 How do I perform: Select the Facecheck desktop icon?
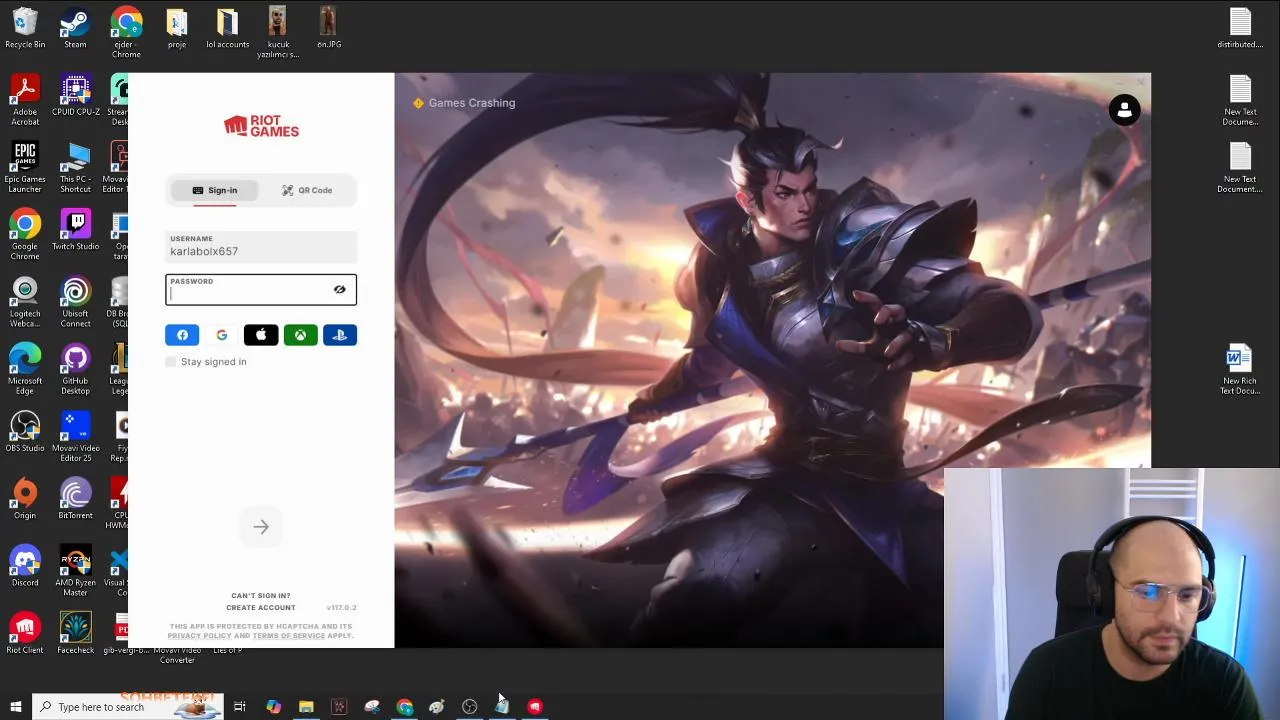point(75,632)
